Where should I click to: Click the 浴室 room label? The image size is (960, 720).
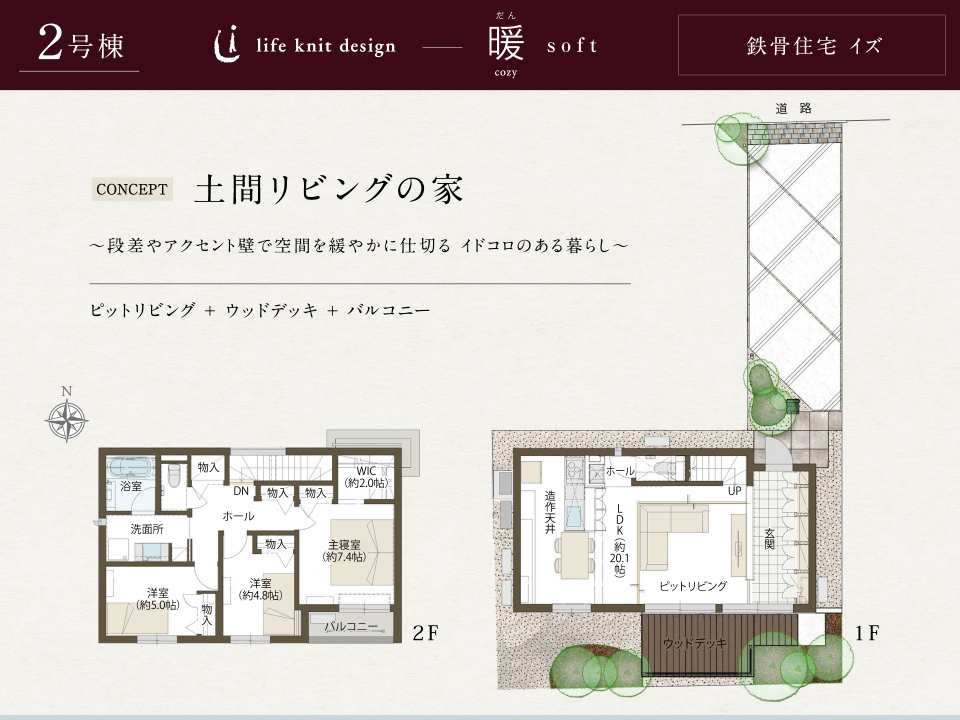click(131, 487)
